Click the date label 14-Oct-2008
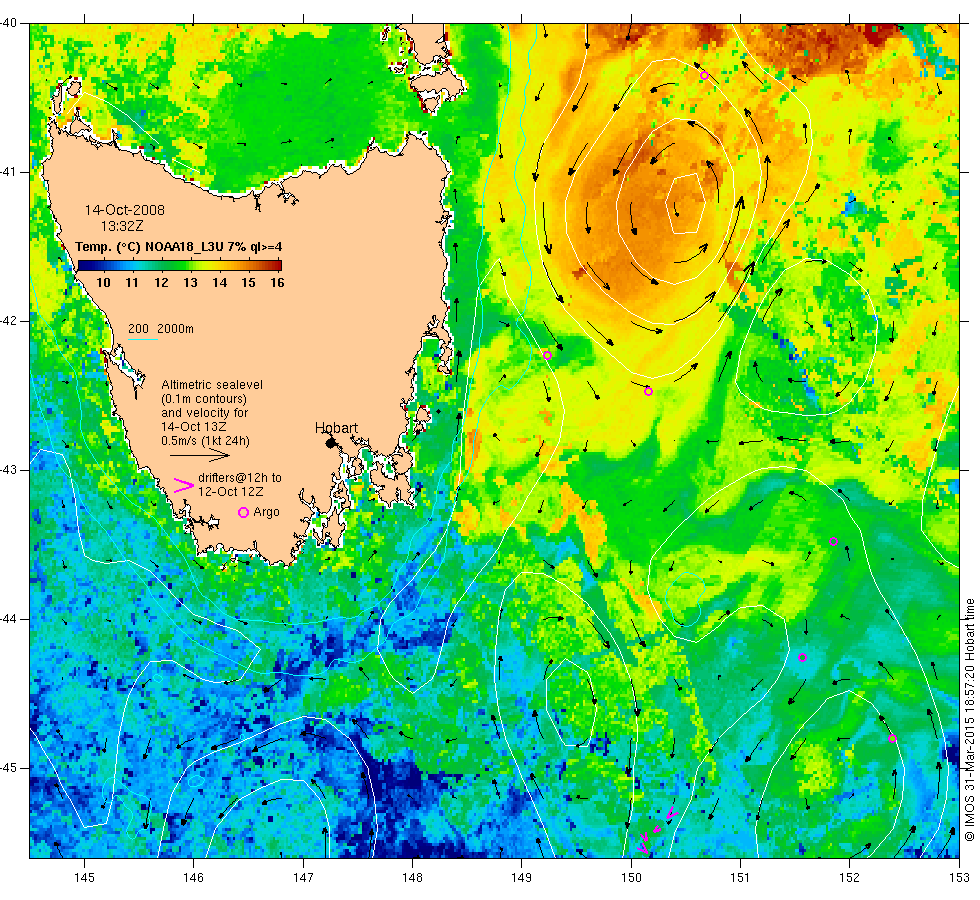Viewport: 980px width, 900px height. (x=125, y=210)
